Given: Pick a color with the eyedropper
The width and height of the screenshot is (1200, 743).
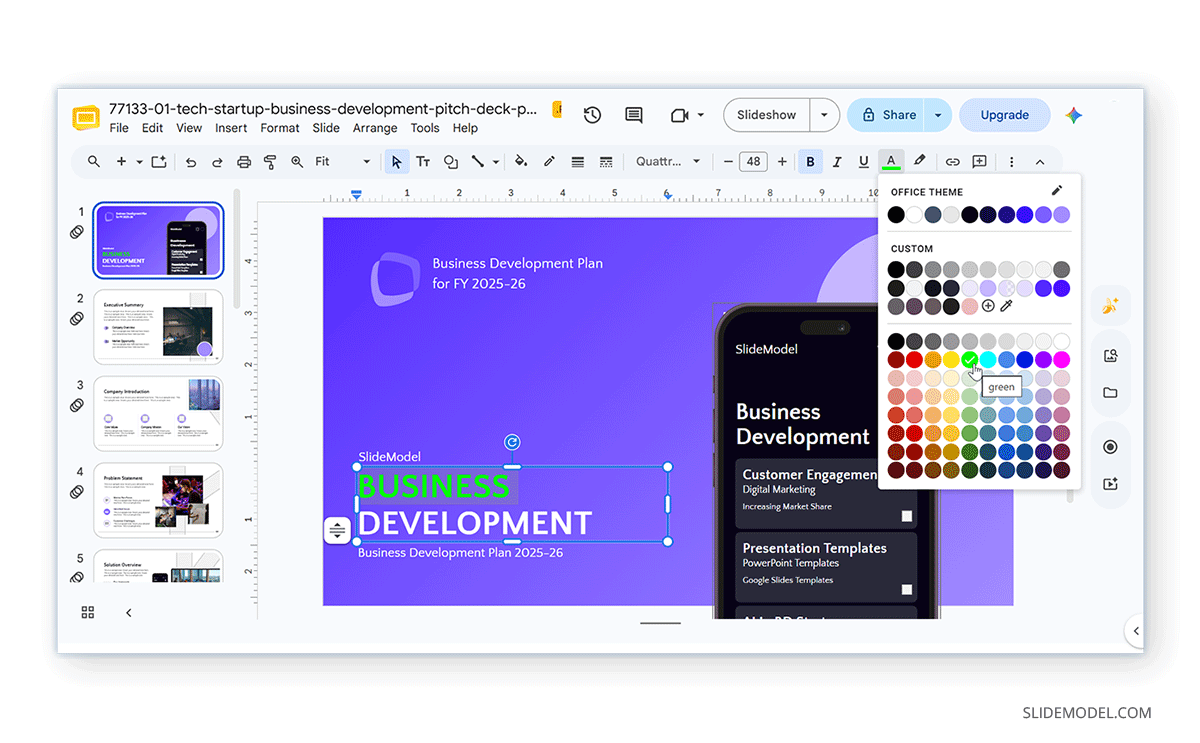Looking at the screenshot, I should click(x=1007, y=306).
